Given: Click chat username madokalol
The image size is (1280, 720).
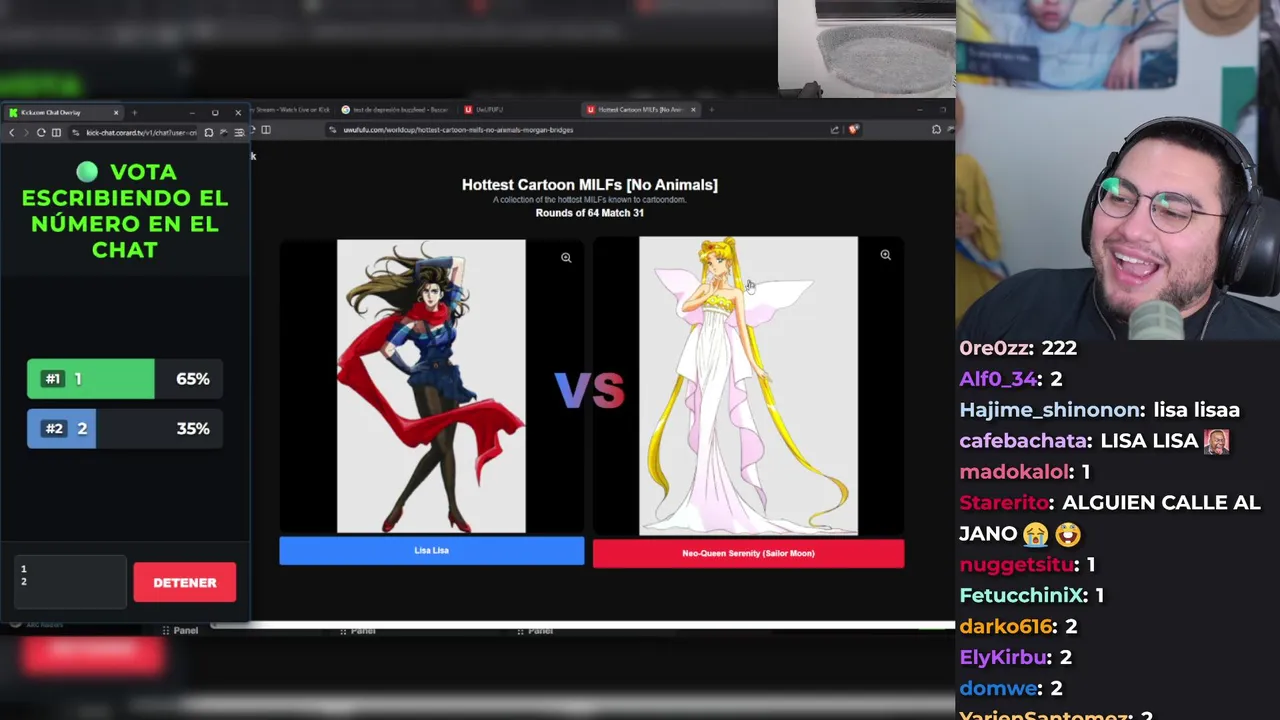Looking at the screenshot, I should tap(1014, 471).
